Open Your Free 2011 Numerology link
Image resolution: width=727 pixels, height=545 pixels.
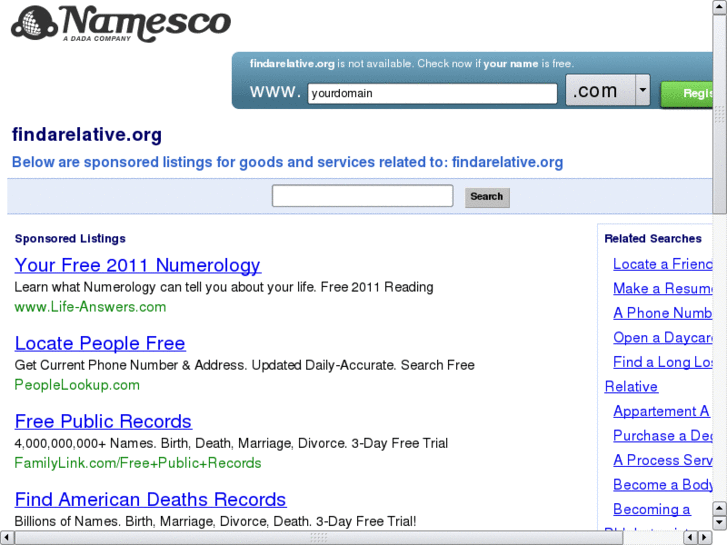(138, 265)
